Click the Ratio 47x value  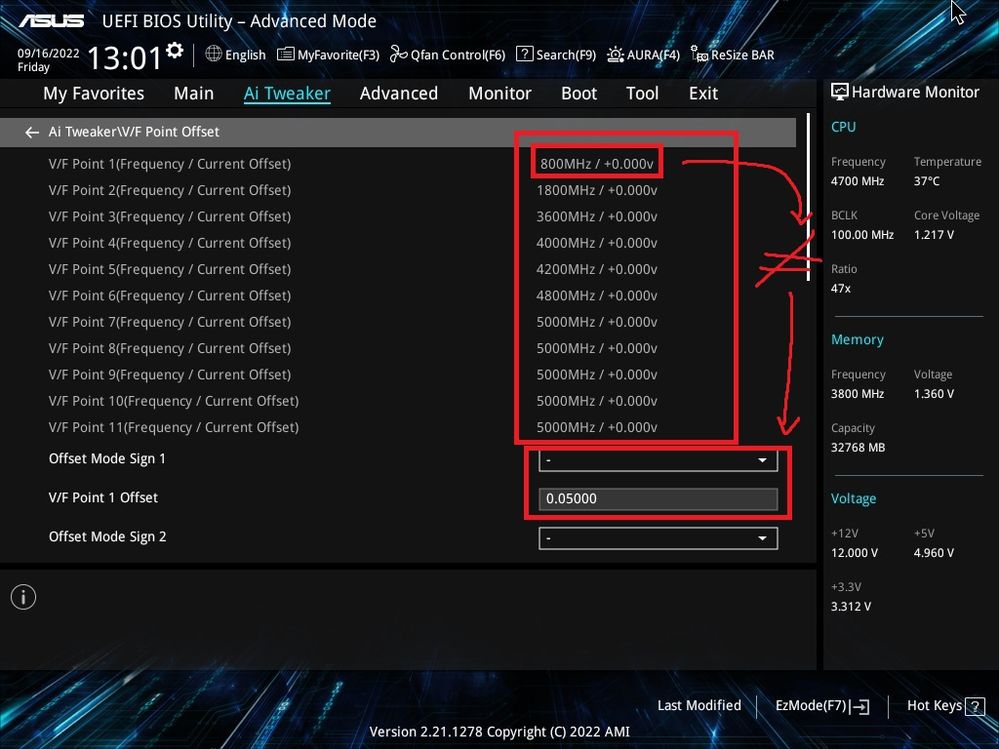pyautogui.click(x=840, y=289)
